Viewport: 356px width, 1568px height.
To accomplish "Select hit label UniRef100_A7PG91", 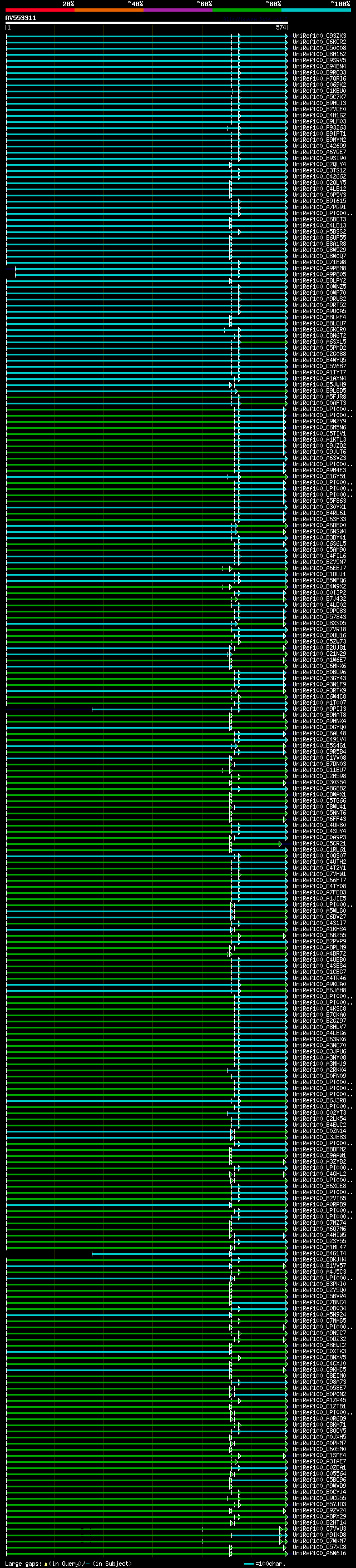I will (x=319, y=207).
